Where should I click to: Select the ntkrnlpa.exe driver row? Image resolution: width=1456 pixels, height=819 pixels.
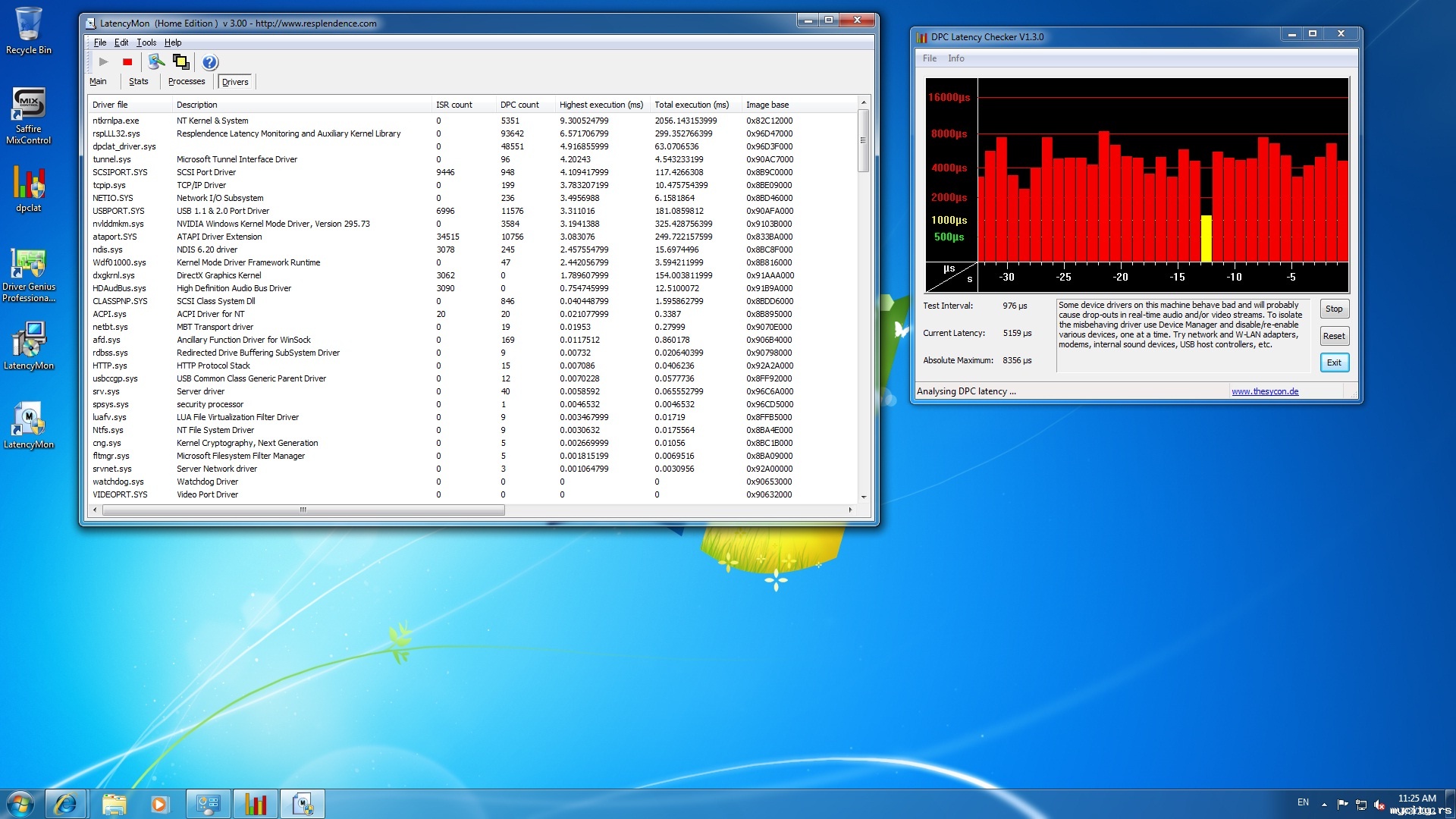click(473, 121)
